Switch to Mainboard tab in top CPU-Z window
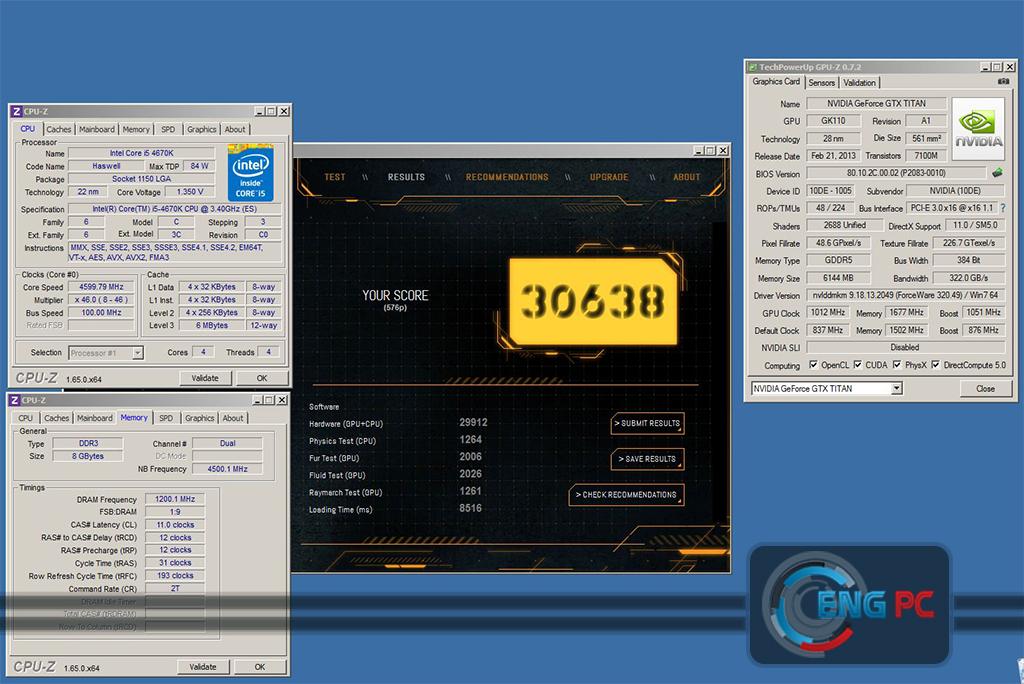Screen dimensions: 1024x684 97,129
